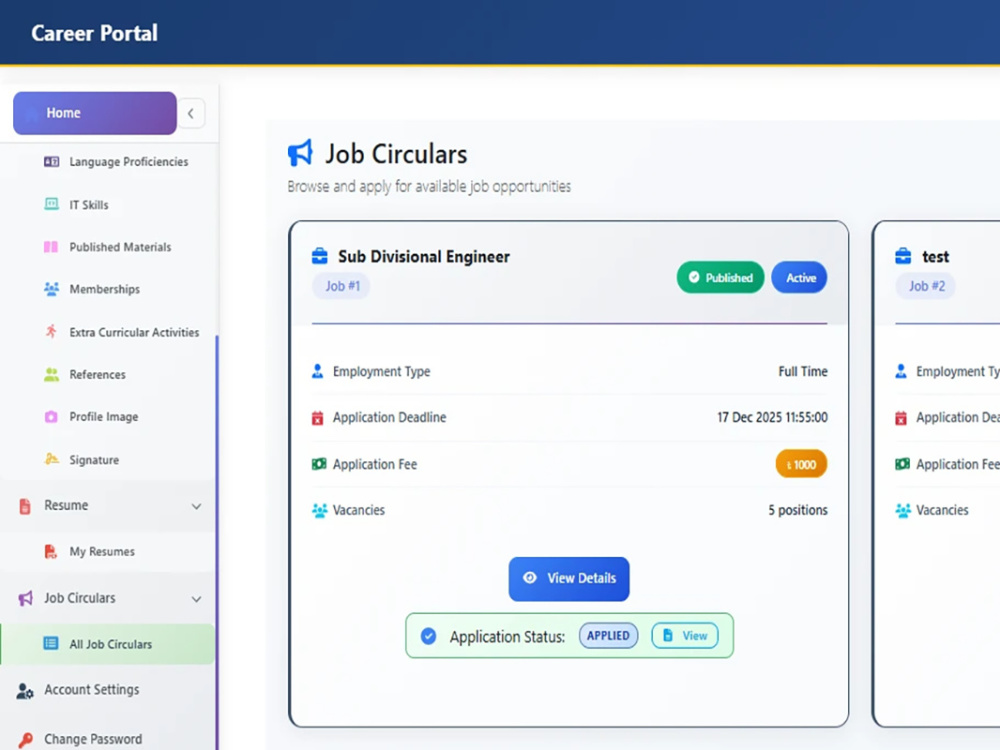
Task: Click the Account Settings user-gear icon
Action: coord(25,691)
